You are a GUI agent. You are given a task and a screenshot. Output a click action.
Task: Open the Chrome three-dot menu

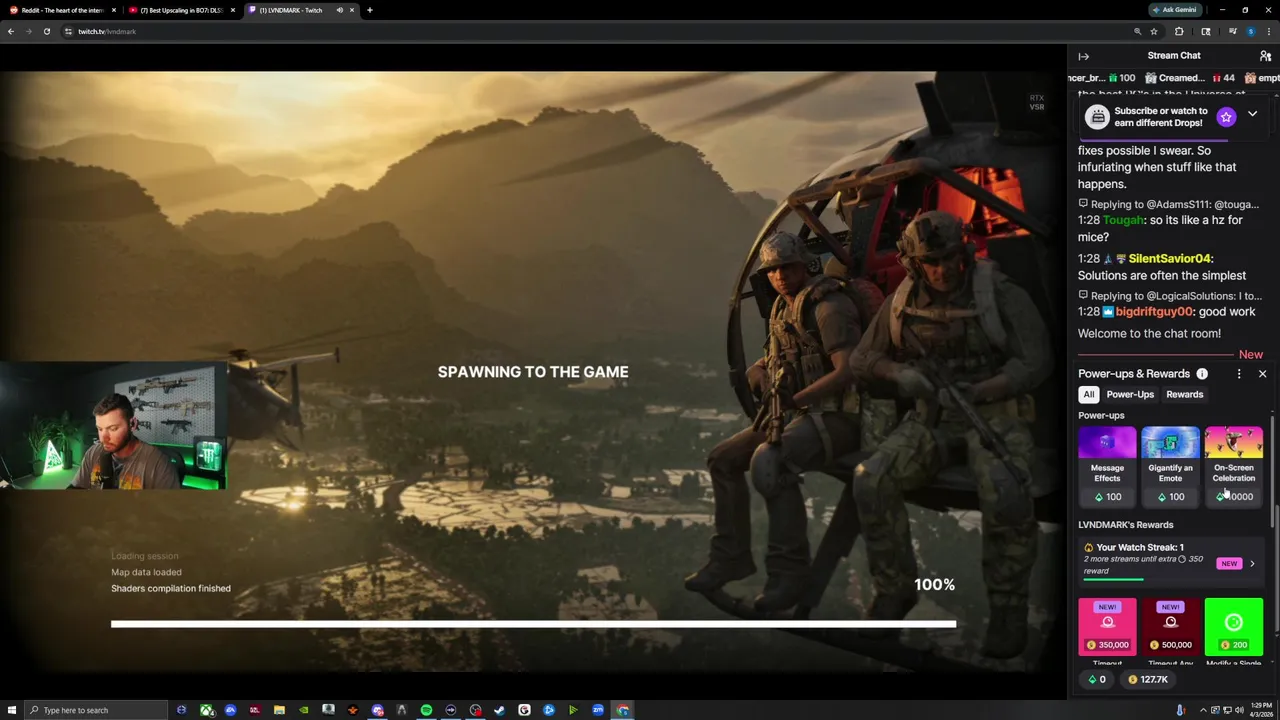click(x=1269, y=31)
